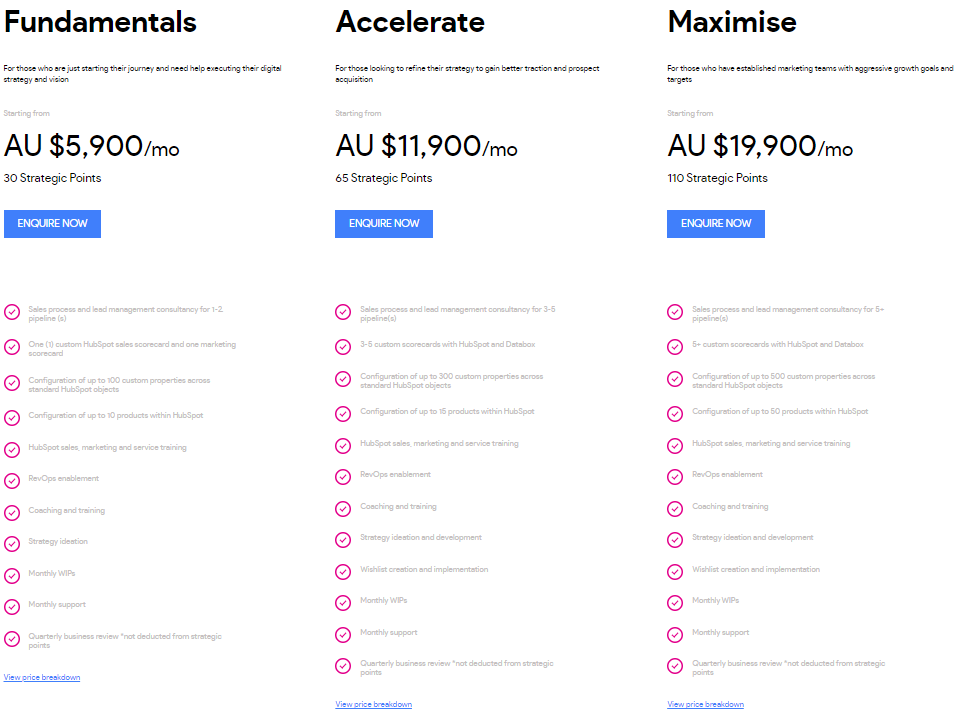The width and height of the screenshot is (974, 722).
Task: Click check icon beside Maximise 'Monthly support'
Action: tap(675, 634)
